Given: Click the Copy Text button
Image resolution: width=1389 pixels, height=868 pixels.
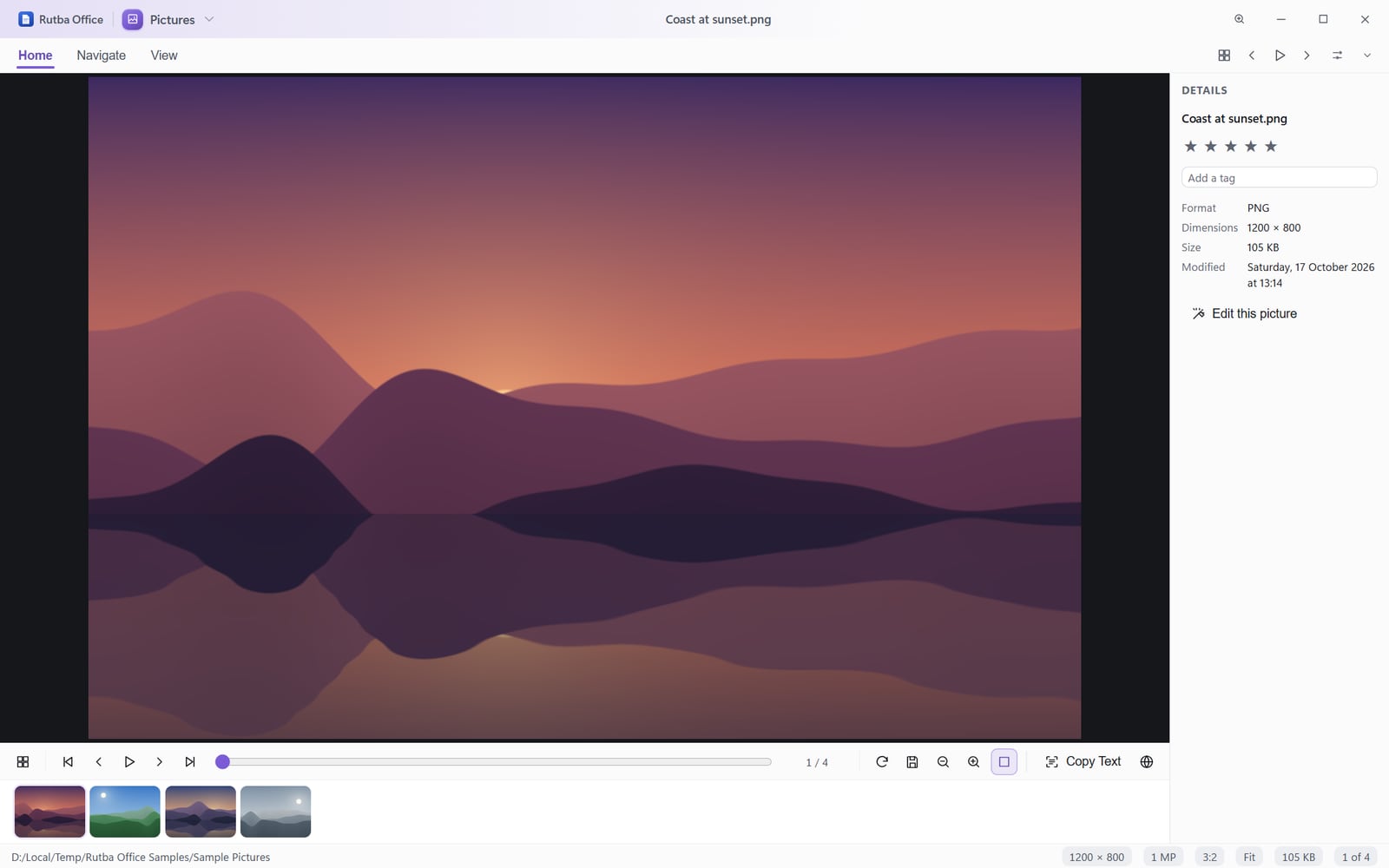Looking at the screenshot, I should [x=1083, y=762].
